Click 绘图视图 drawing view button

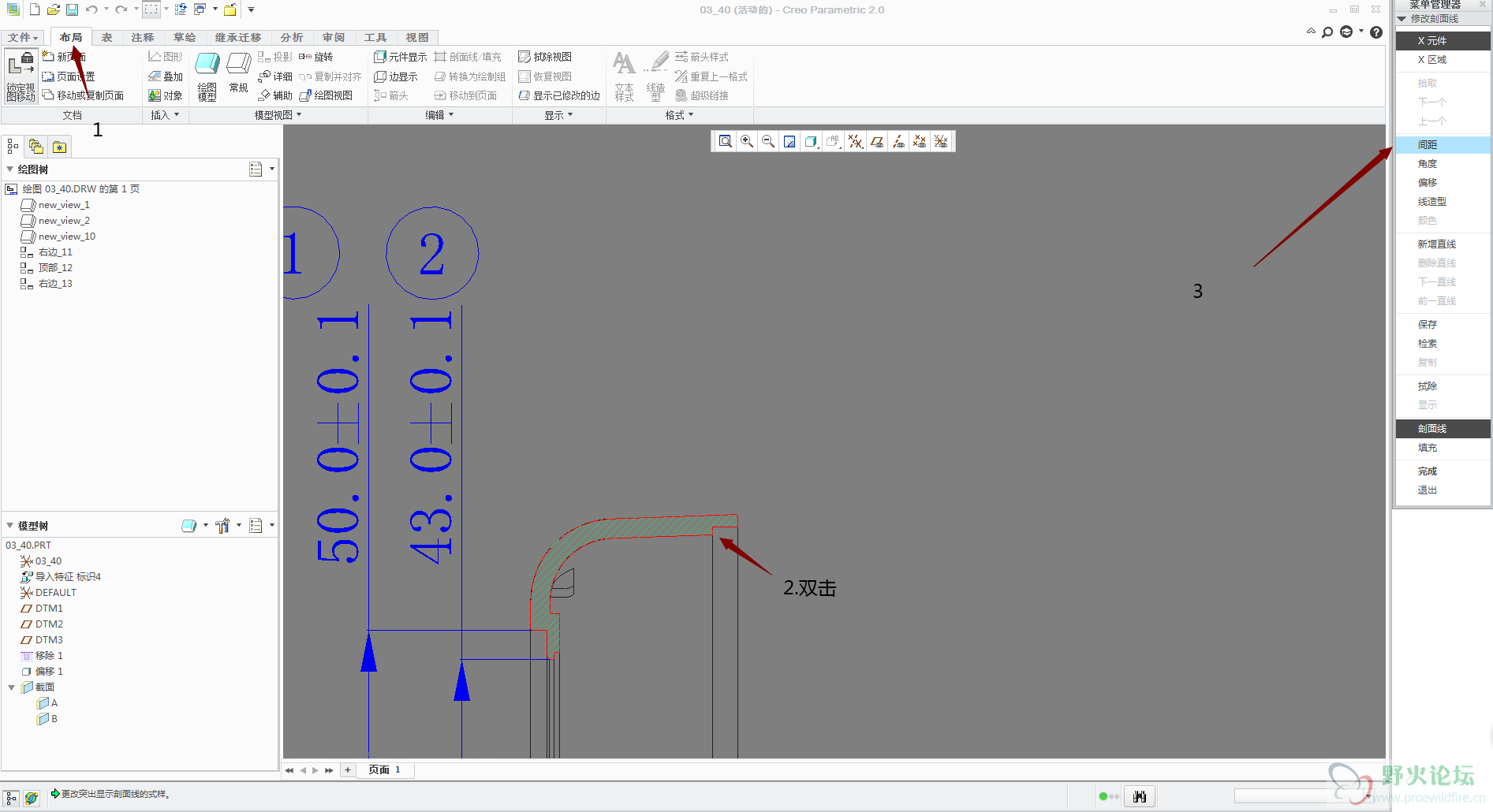point(326,95)
